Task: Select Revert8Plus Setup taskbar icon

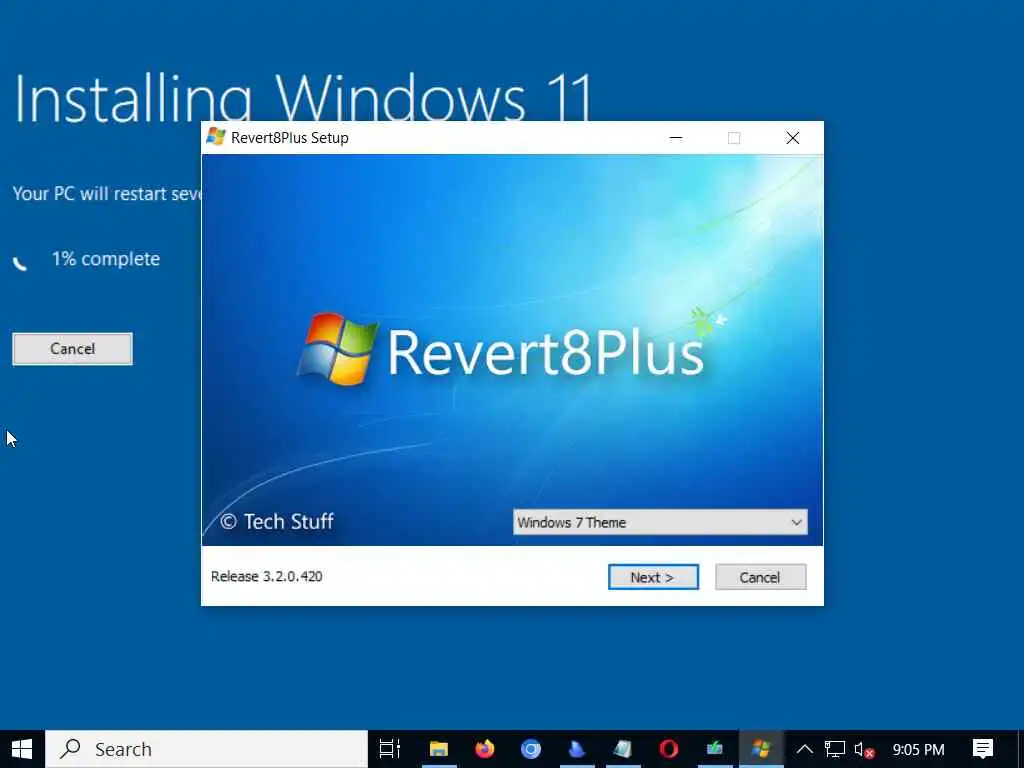Action: click(761, 749)
